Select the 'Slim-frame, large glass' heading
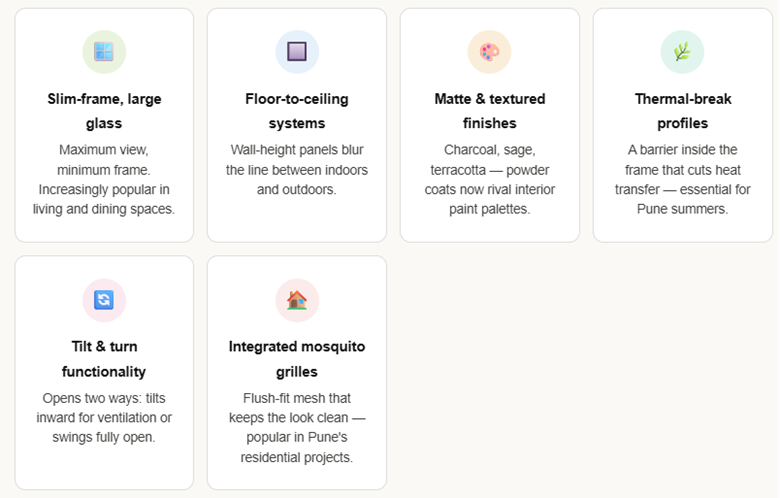Screen dimensions: 780x498 click(104, 111)
